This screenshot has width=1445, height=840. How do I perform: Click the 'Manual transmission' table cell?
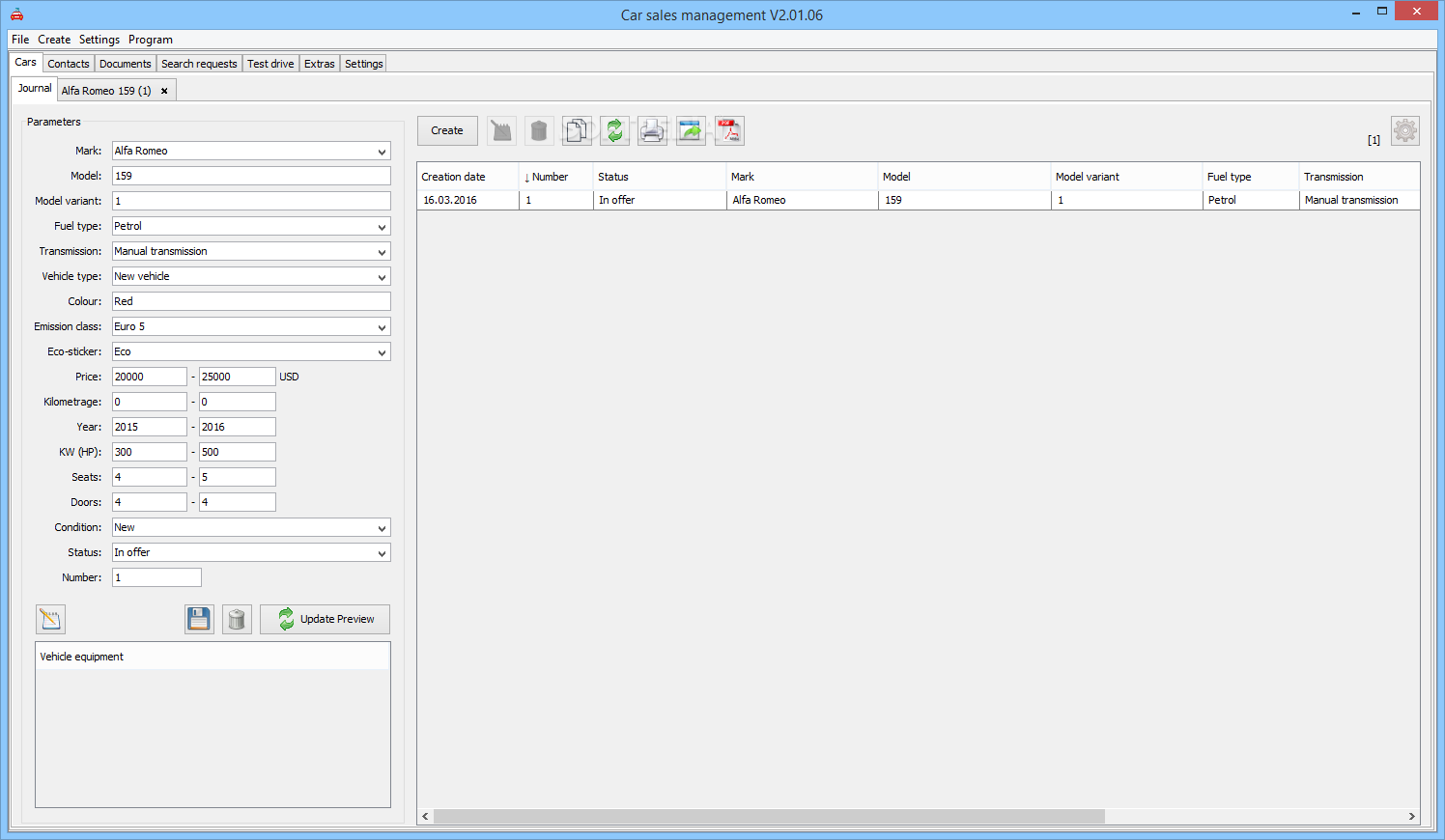coord(1359,200)
